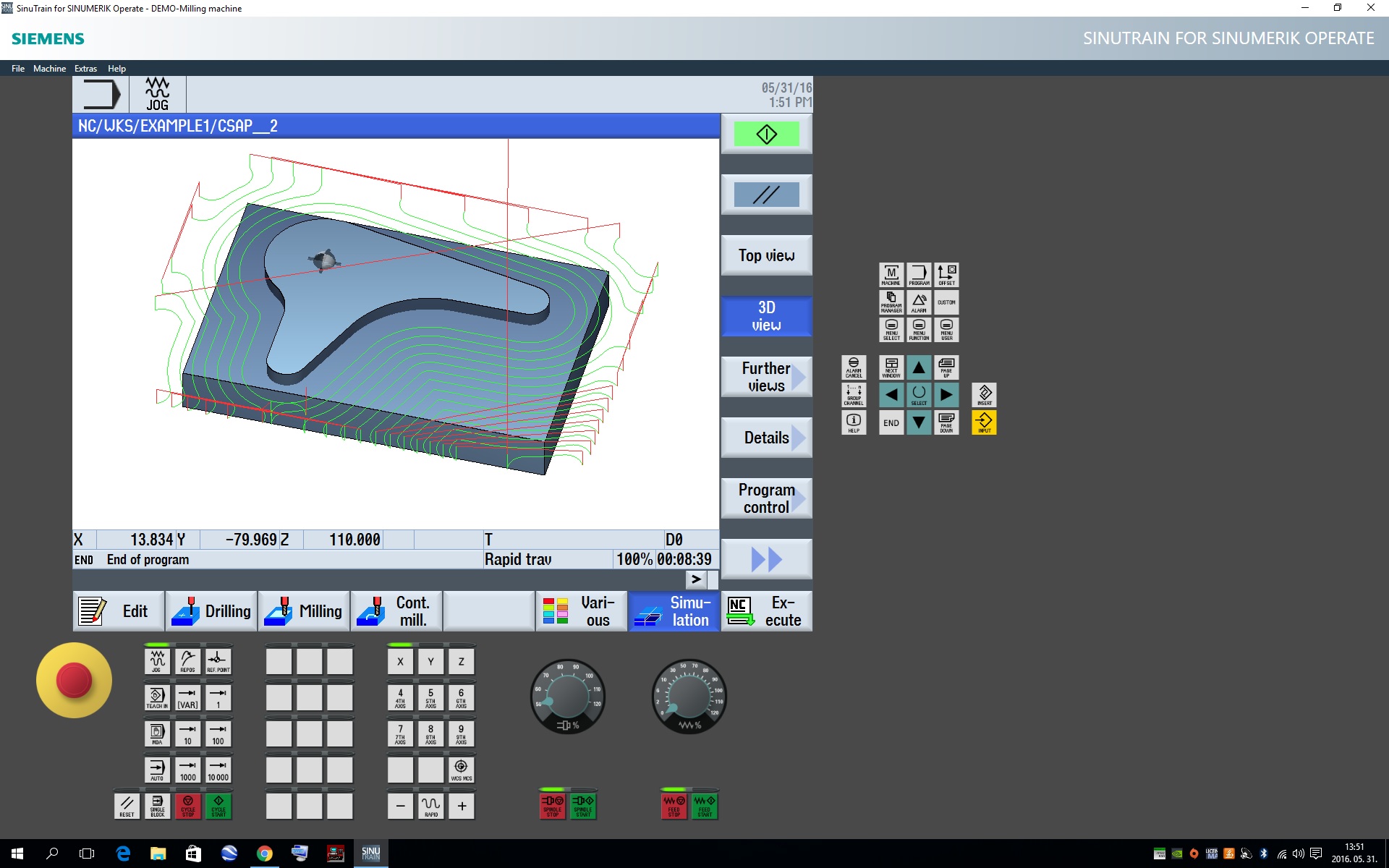The image size is (1389, 868).
Task: Open Chrome from the Windows taskbar
Action: click(265, 854)
